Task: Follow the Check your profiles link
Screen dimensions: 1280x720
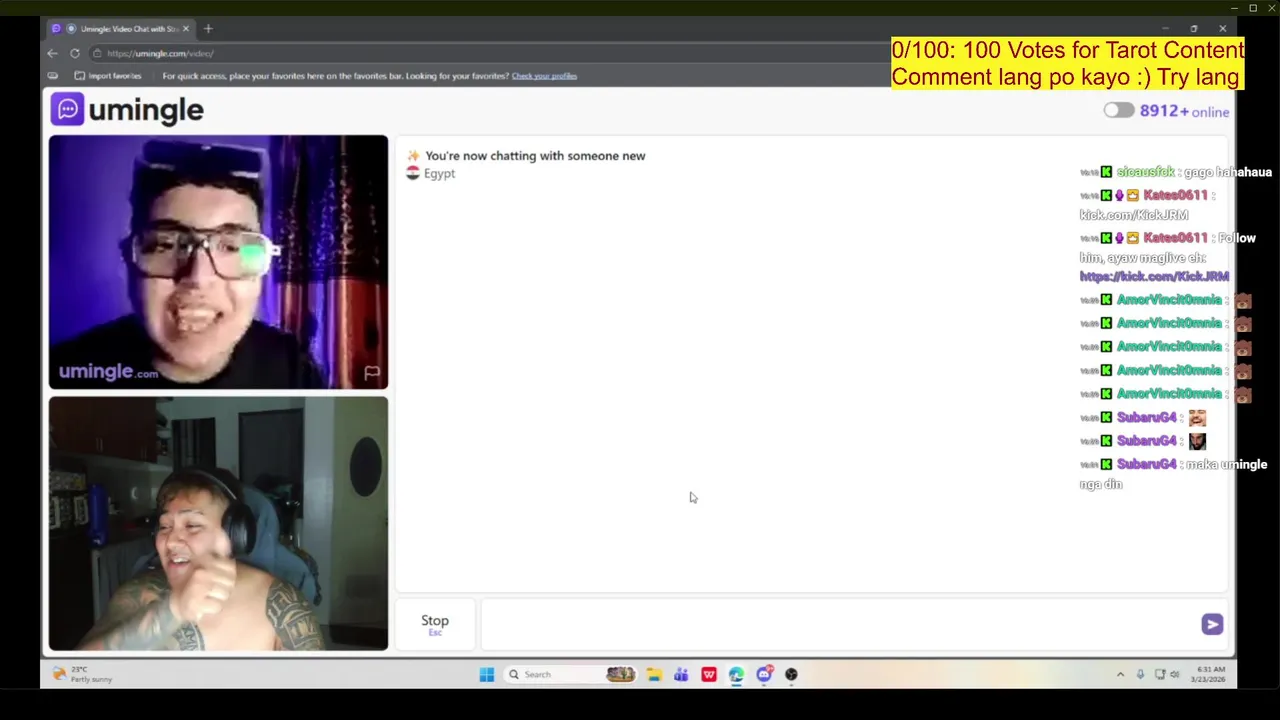Action: (x=544, y=76)
